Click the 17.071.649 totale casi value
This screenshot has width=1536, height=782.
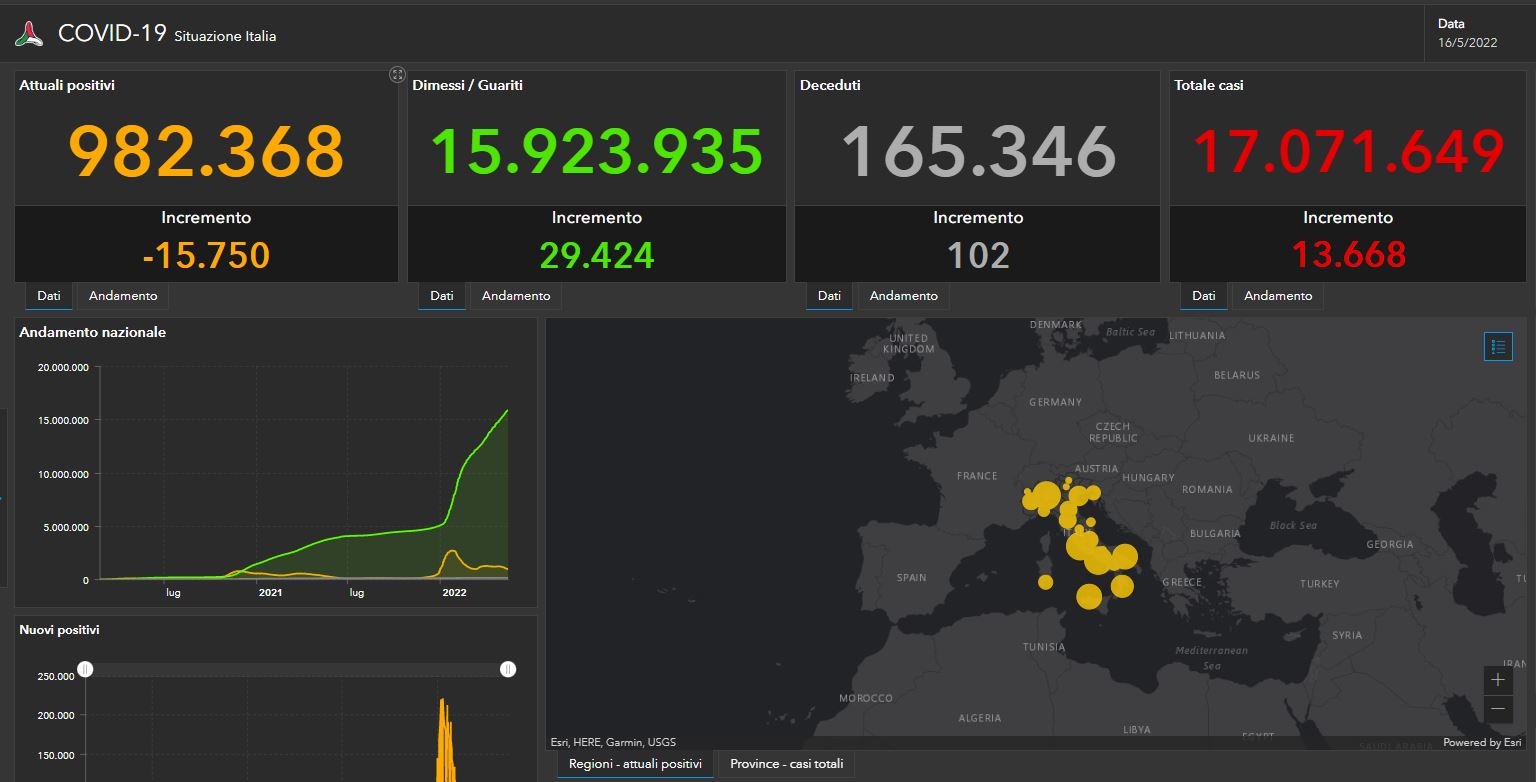(1348, 151)
